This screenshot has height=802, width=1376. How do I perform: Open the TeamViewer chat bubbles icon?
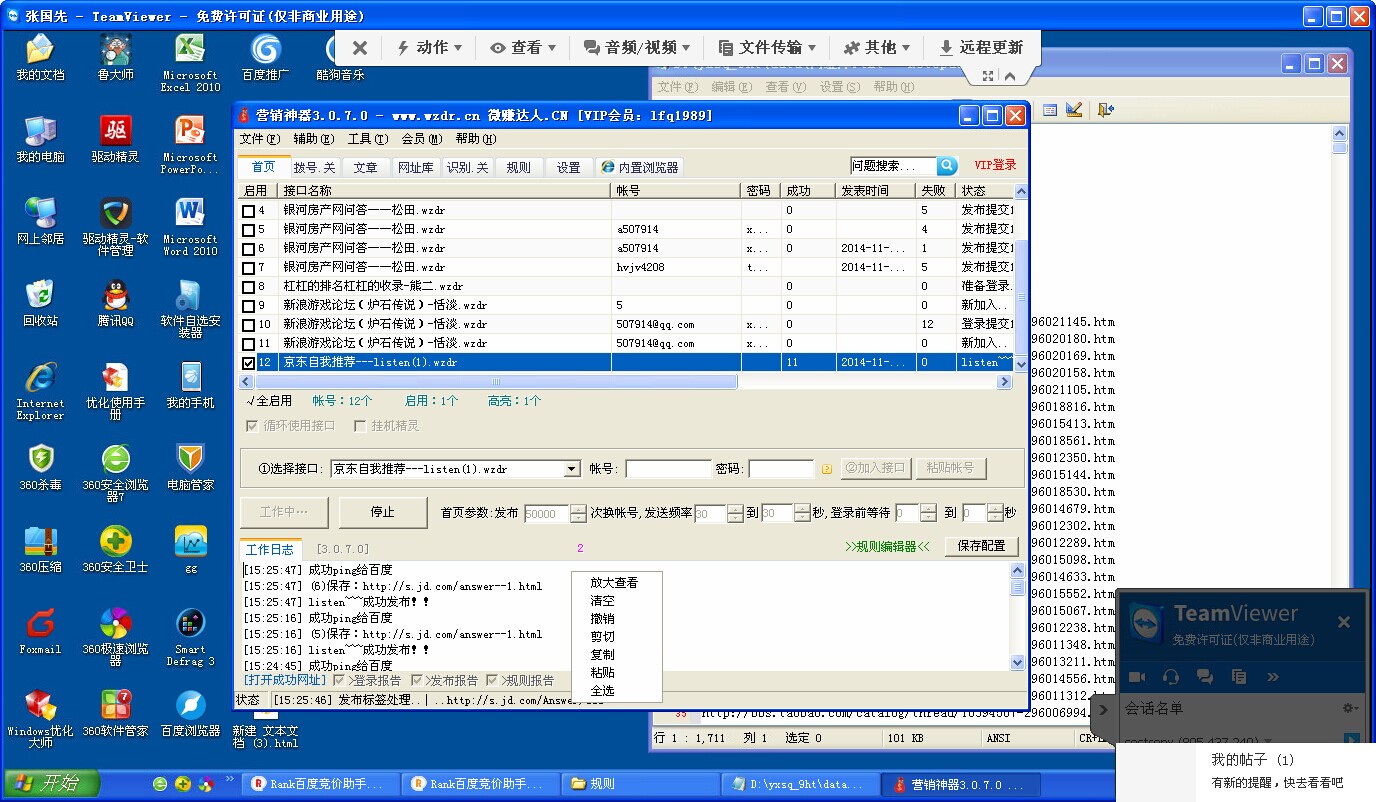pos(1204,677)
